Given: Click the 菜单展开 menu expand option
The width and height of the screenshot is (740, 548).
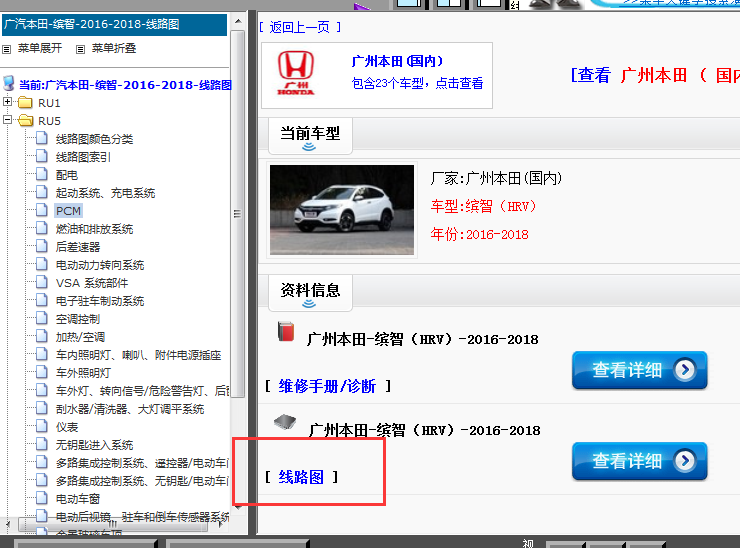Looking at the screenshot, I should [x=40, y=48].
